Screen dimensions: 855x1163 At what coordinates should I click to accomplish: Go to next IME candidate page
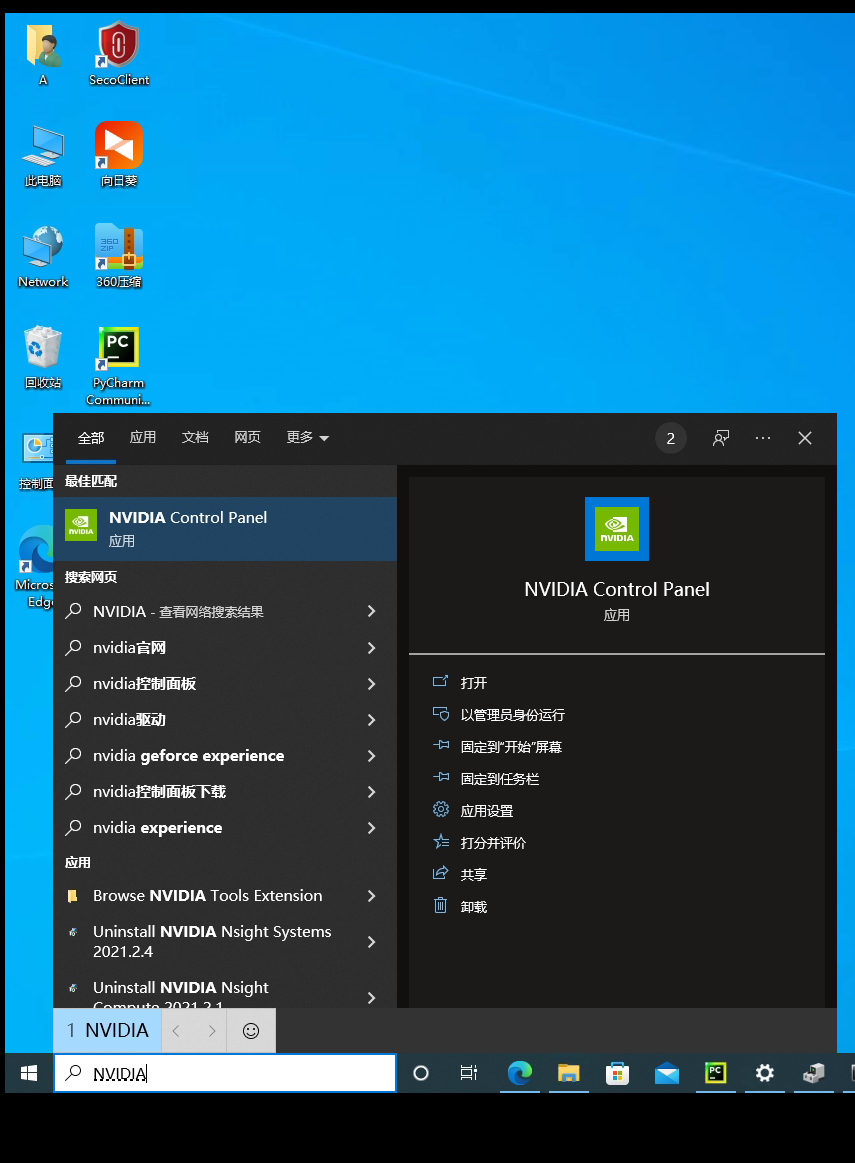click(x=211, y=1030)
